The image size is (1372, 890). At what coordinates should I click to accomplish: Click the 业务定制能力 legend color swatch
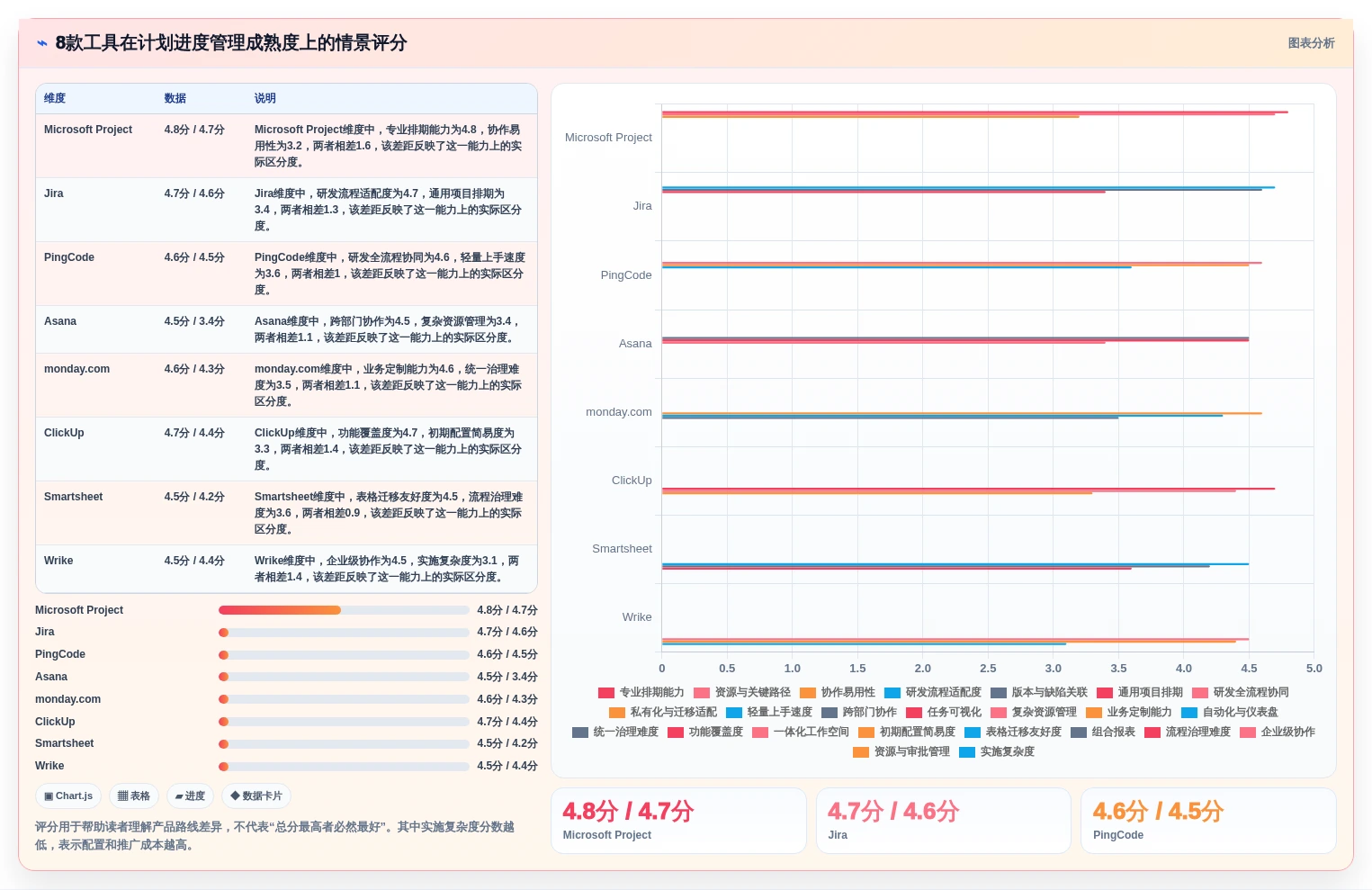coord(1093,713)
